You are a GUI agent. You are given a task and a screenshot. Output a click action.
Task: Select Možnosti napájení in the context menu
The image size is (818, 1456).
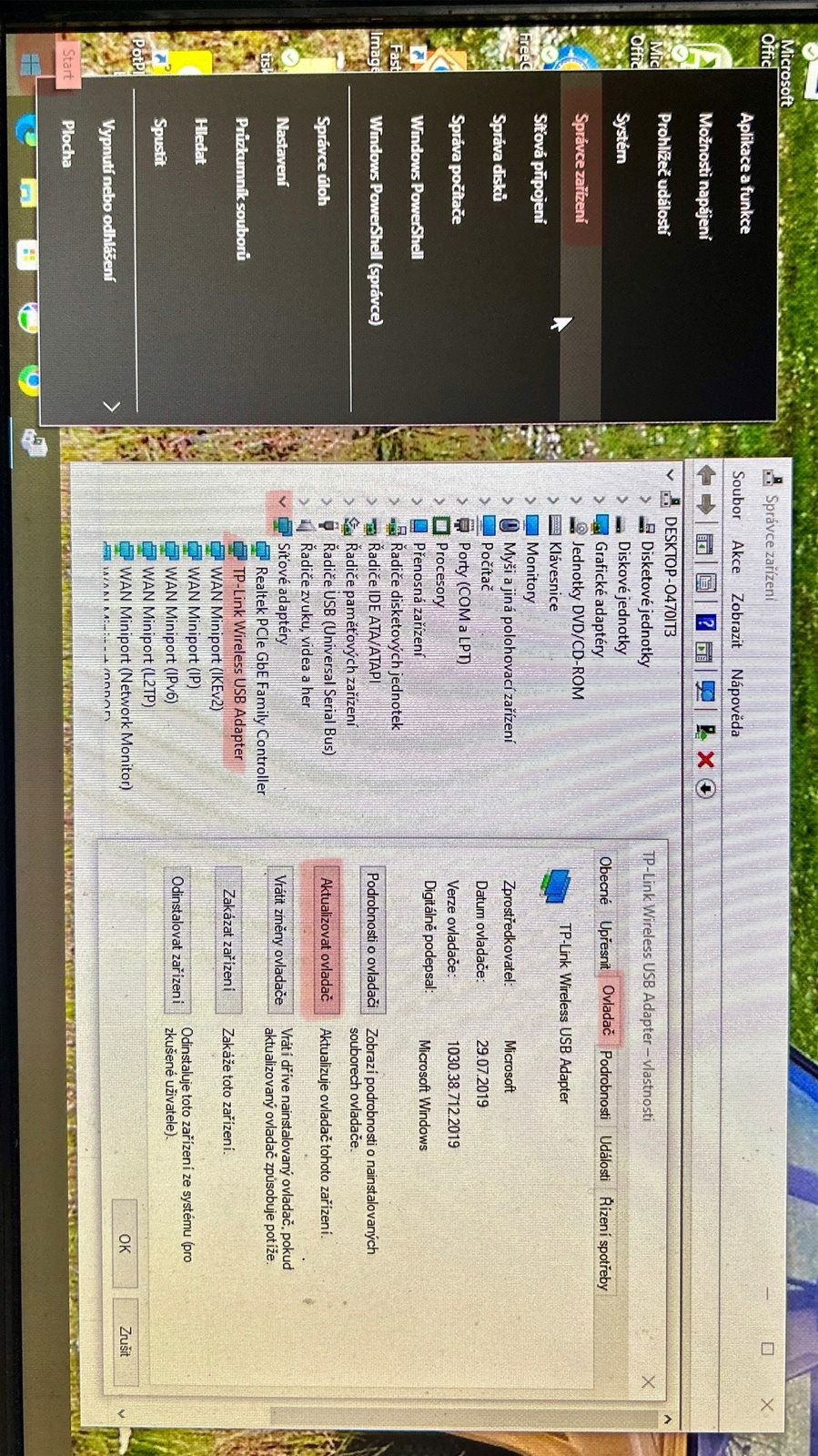tap(705, 177)
